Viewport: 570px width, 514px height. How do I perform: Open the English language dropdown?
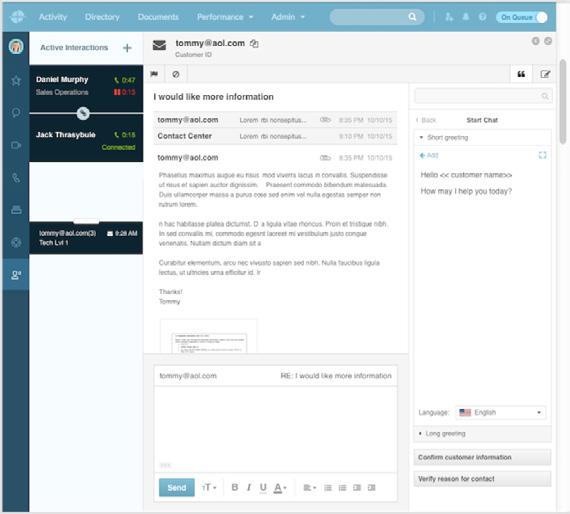501,412
